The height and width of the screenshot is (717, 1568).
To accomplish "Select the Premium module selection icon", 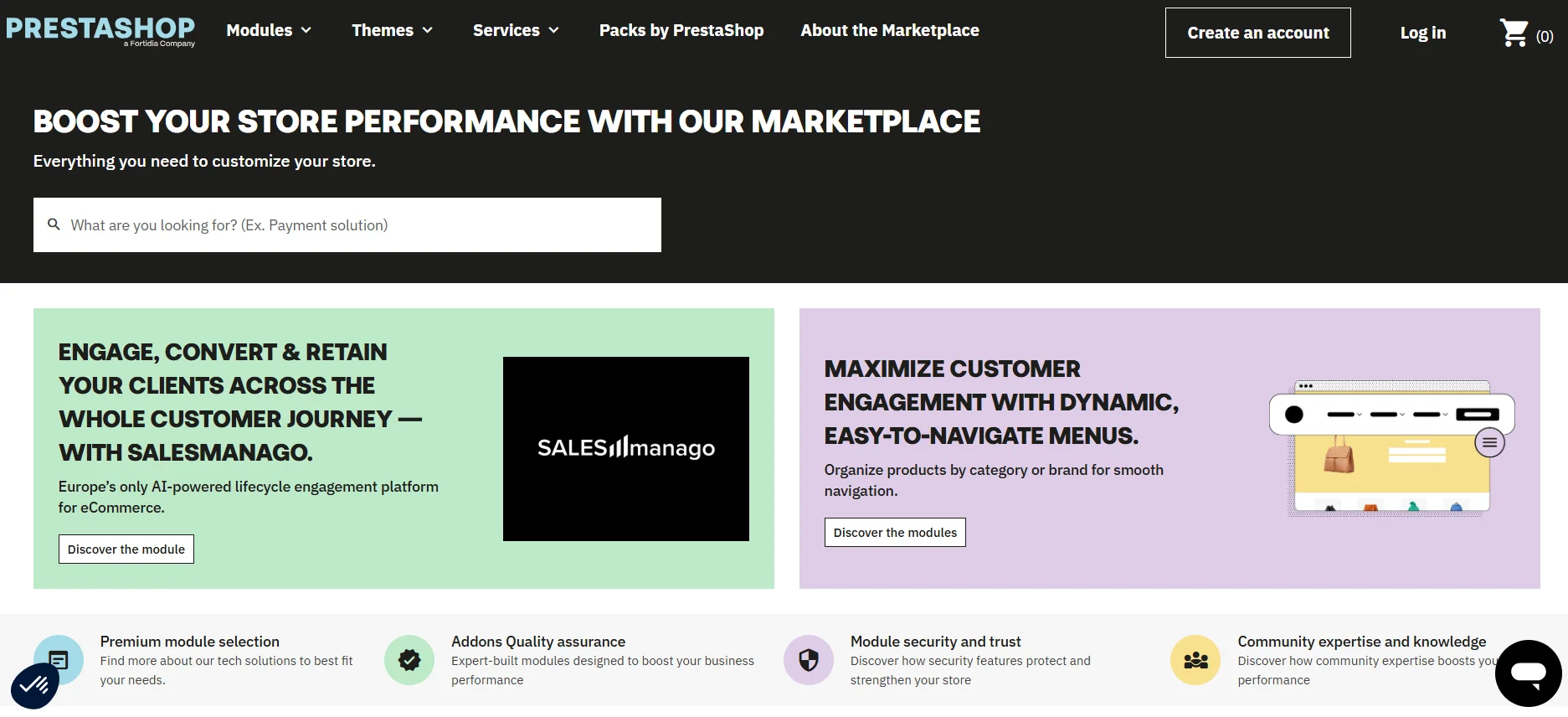I will [58, 660].
